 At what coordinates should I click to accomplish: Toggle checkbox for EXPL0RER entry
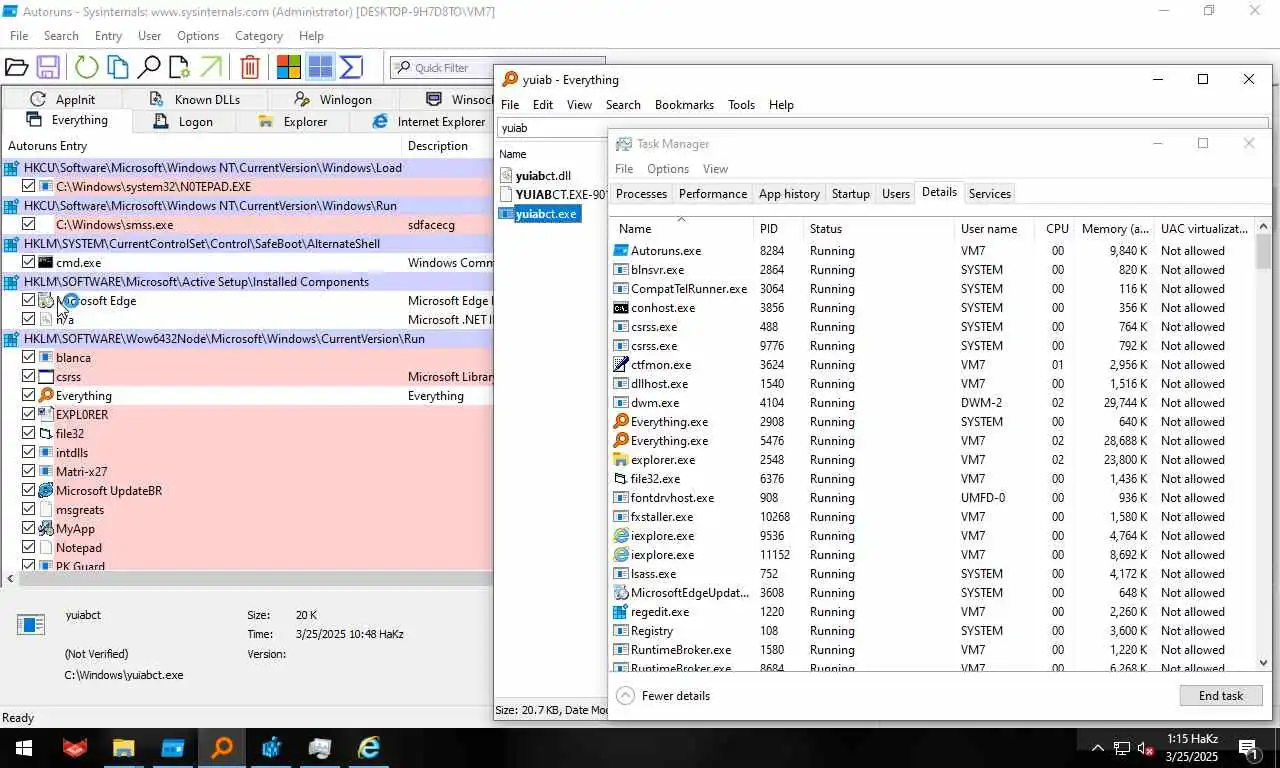tap(29, 414)
